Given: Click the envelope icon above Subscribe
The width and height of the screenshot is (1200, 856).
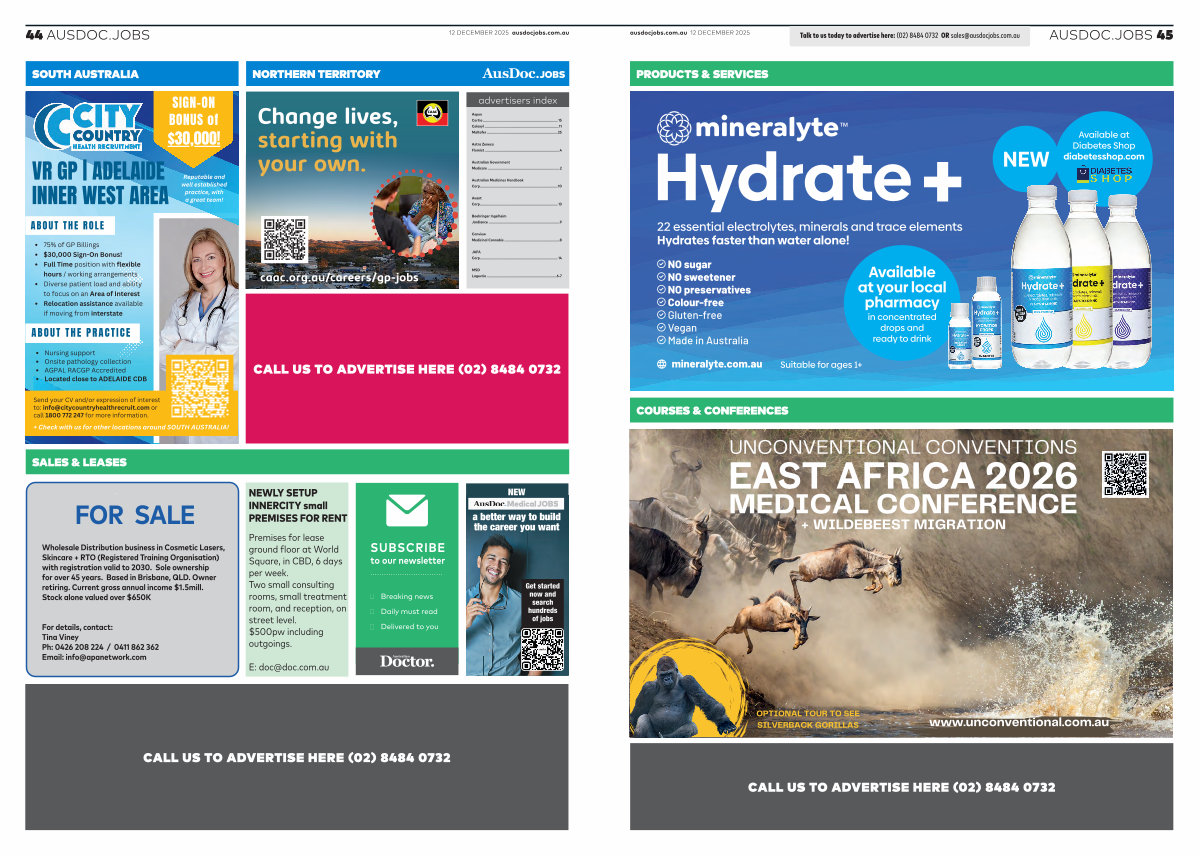Looking at the screenshot, I should point(407,511).
